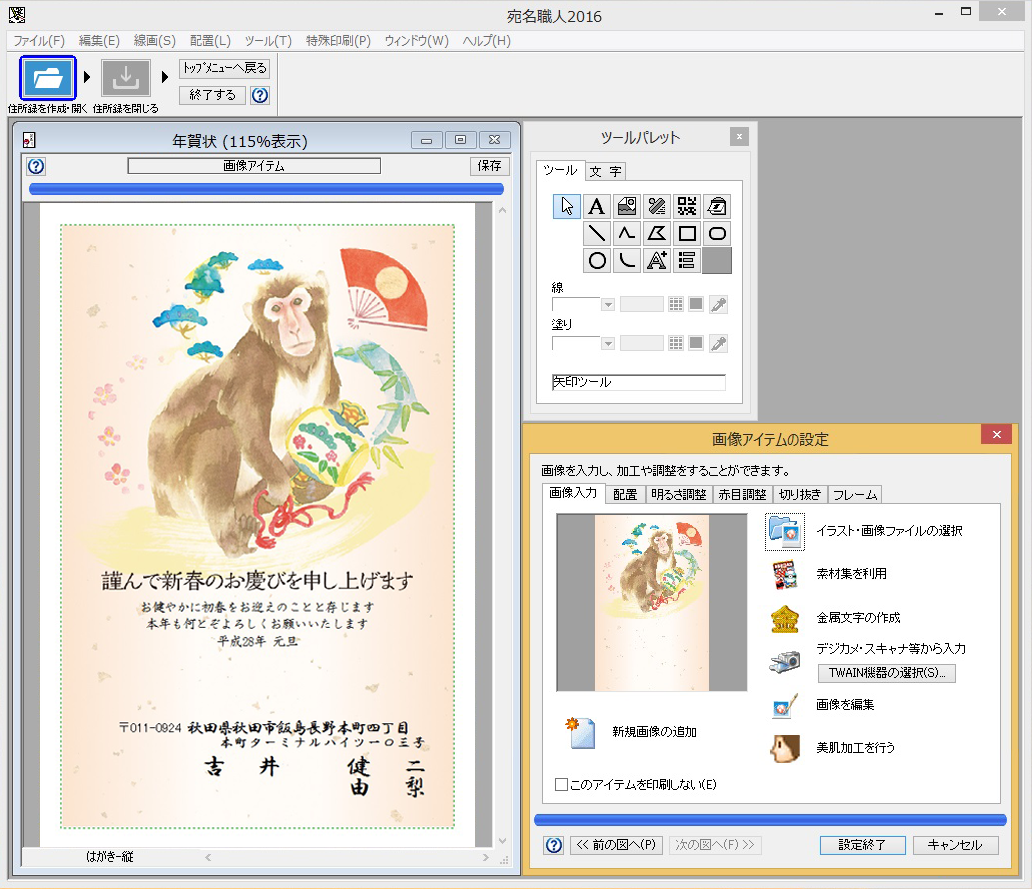Open the ファイル(F) menu

pos(39,41)
